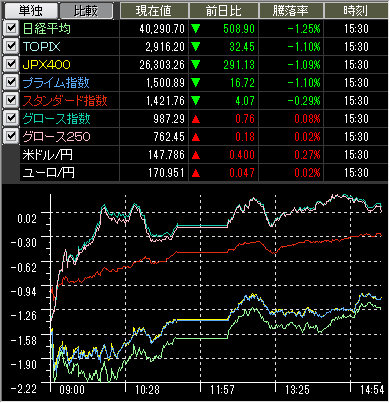Screen dimensions: 390x403
Task: Click the 米ドル/円 up arrow icon
Action: click(x=196, y=155)
